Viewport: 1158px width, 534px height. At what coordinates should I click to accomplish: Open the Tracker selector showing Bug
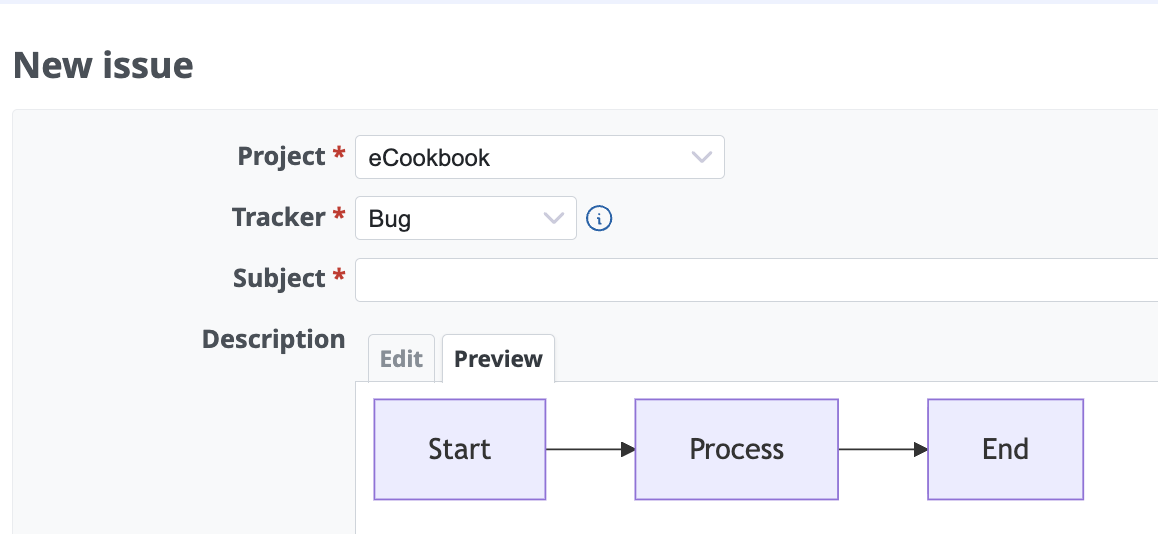click(466, 219)
